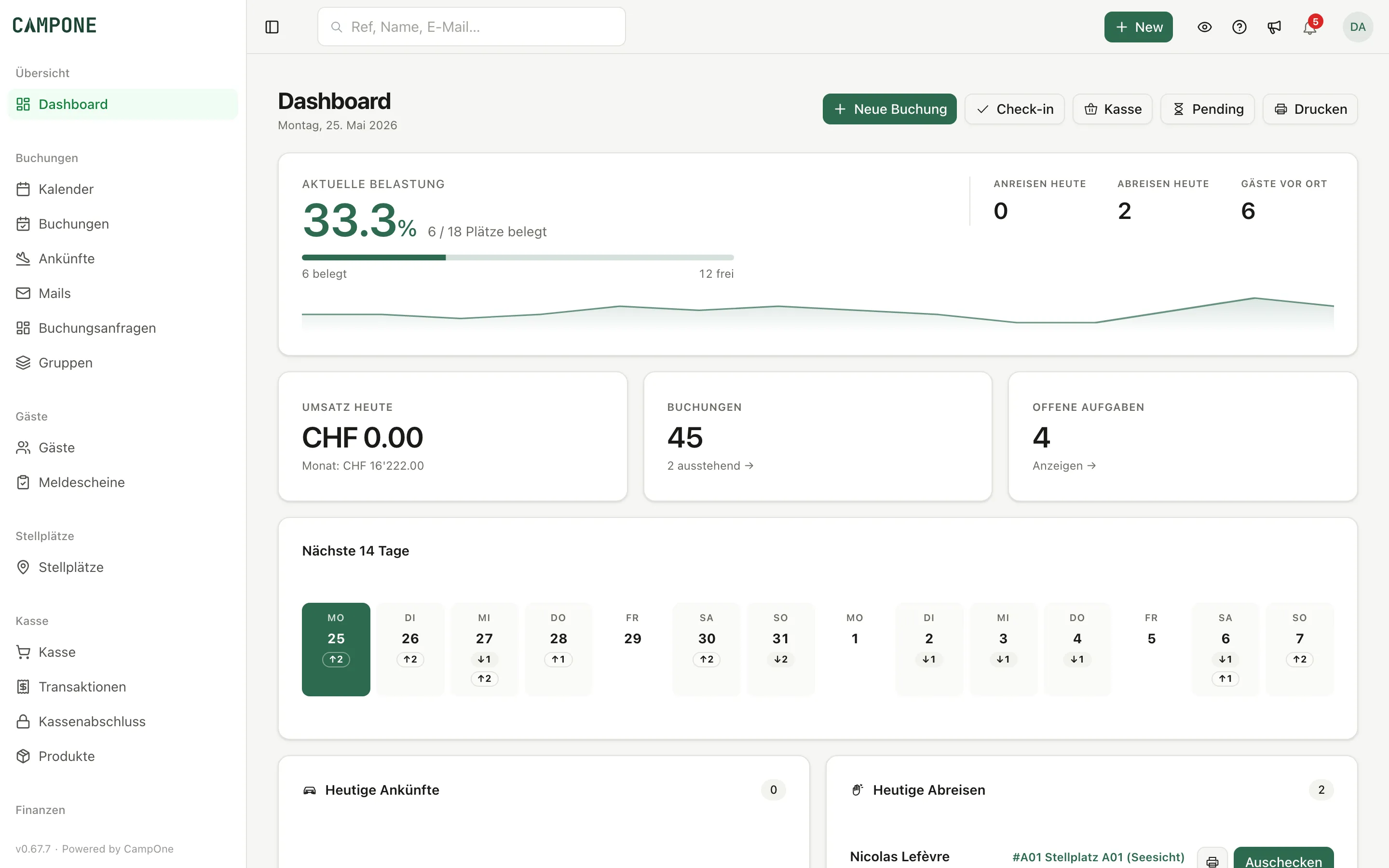Click the Umsatz heute CHF 0.00 card
Screen dimensions: 1389x868
pos(452,436)
